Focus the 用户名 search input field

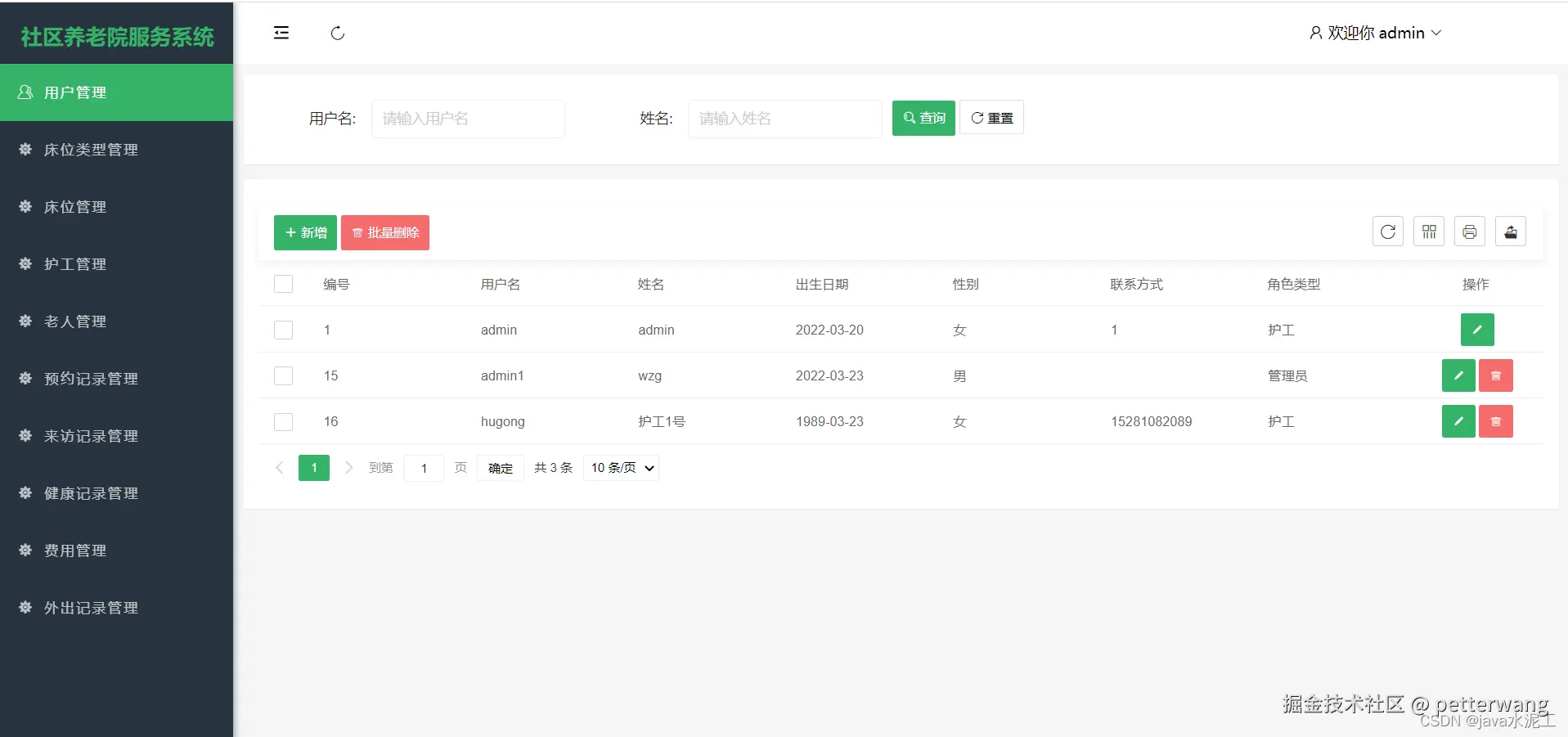click(468, 119)
